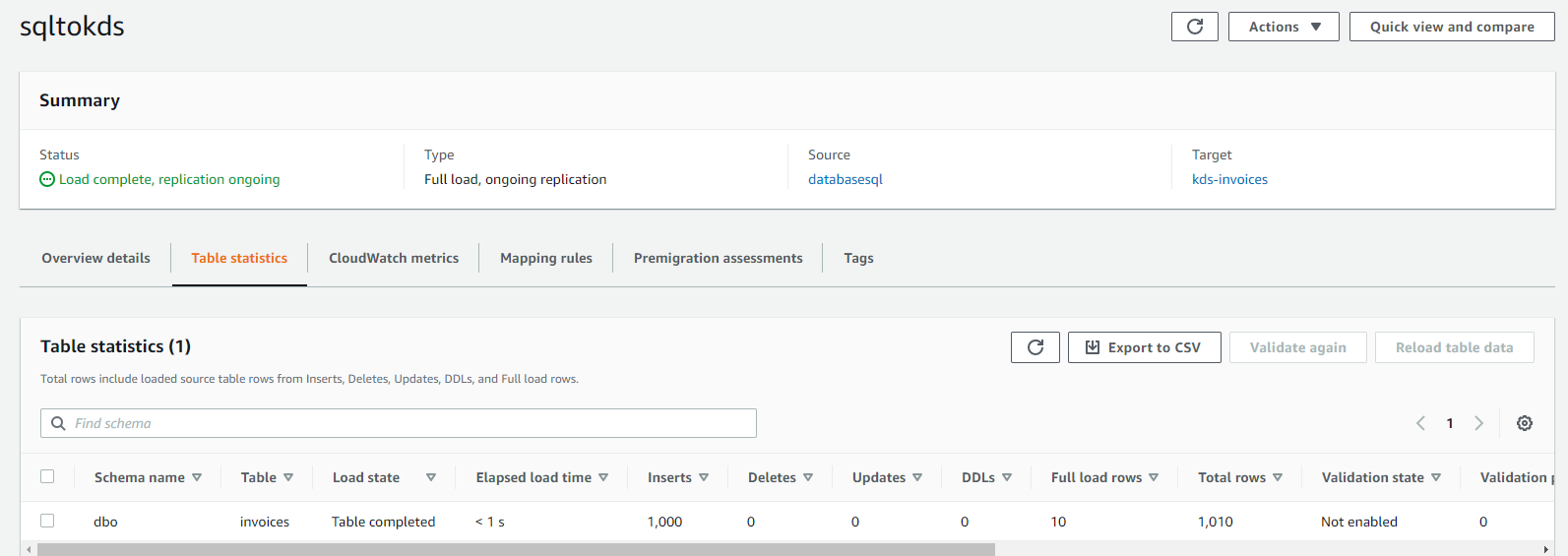Refresh the Table statistics panel

tap(1035, 347)
